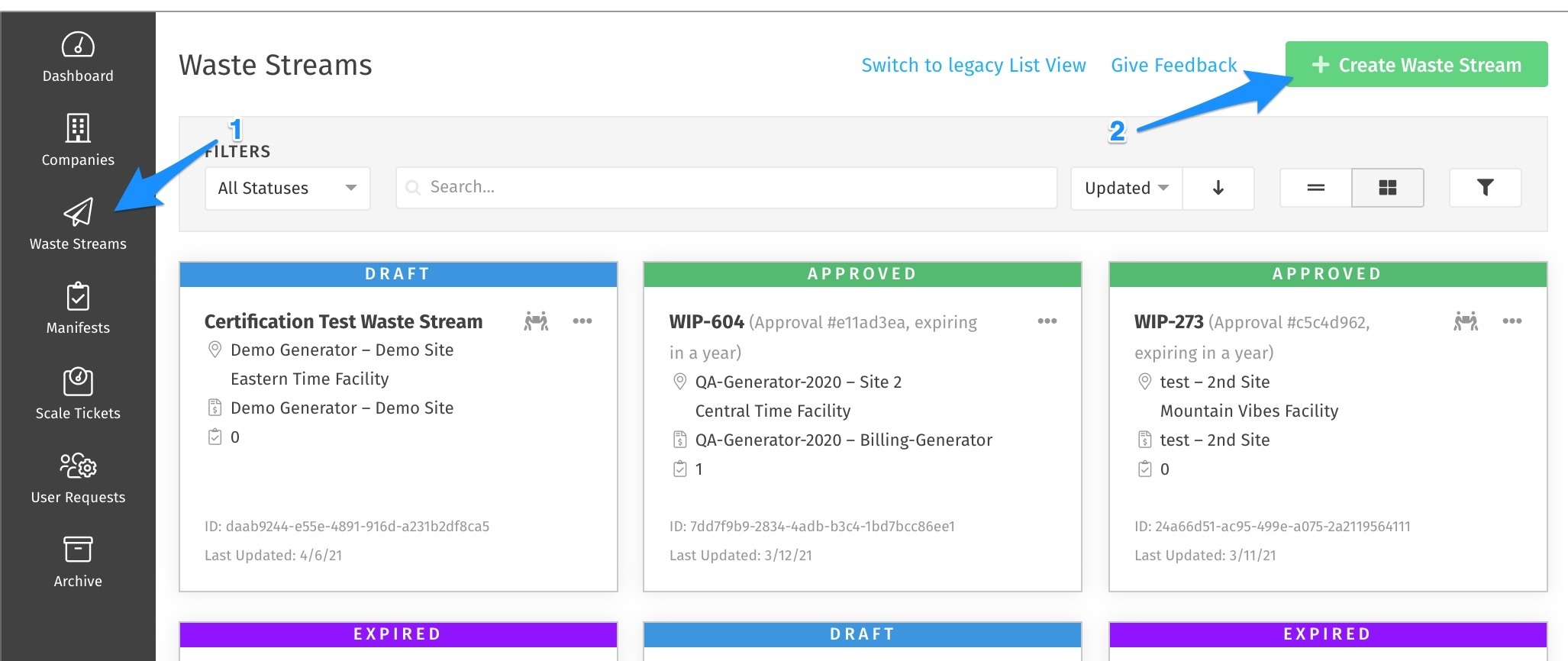Select 'Central Time Facility' text
Image resolution: width=1568 pixels, height=661 pixels.
[x=773, y=411]
